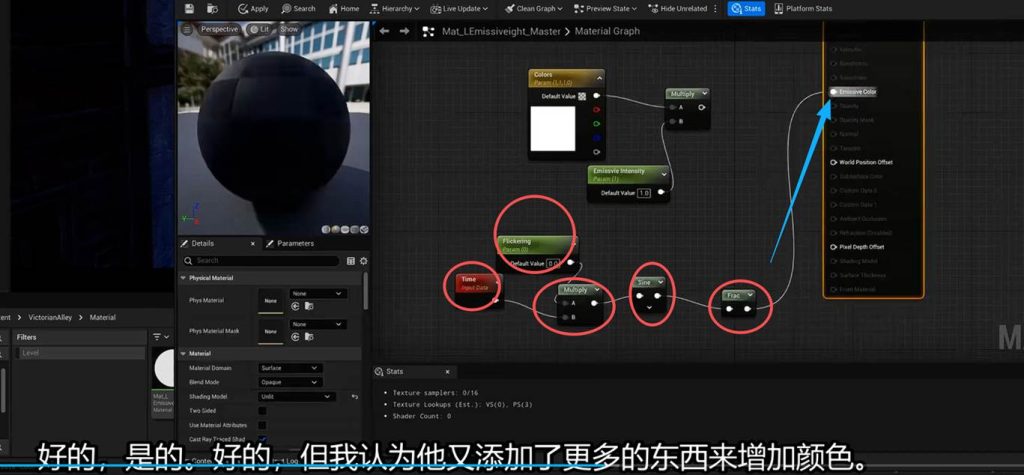Enable the Two Sided checkbox
The image size is (1024, 475).
[262, 411]
